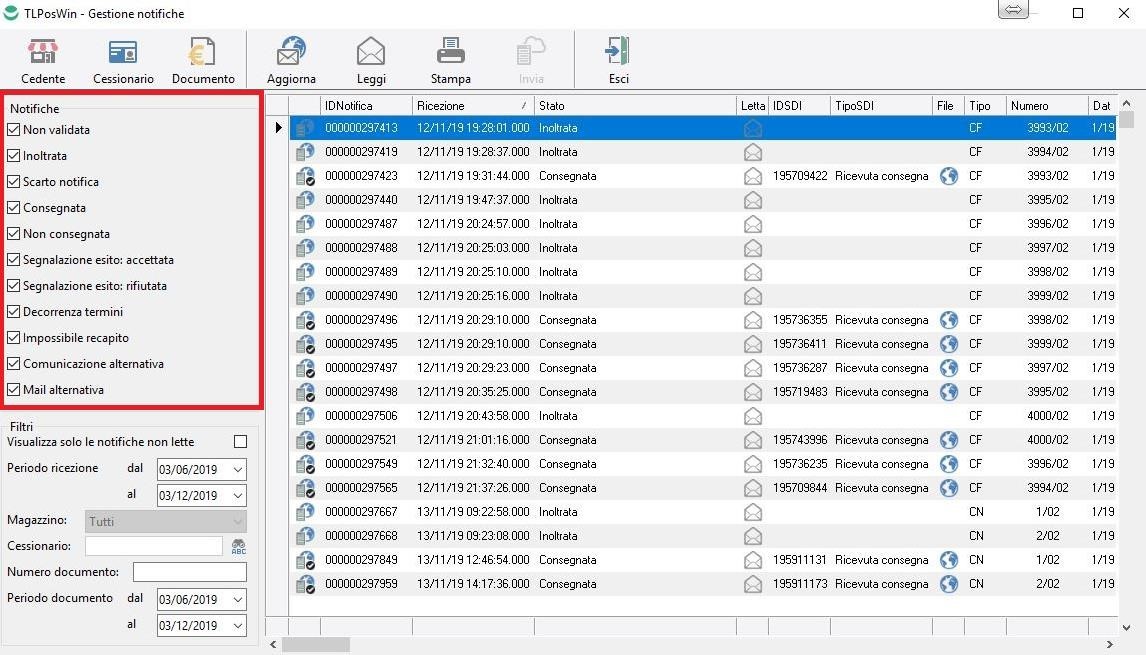1146x655 pixels.
Task: Click the Cessionario card icon
Action: pos(123,52)
